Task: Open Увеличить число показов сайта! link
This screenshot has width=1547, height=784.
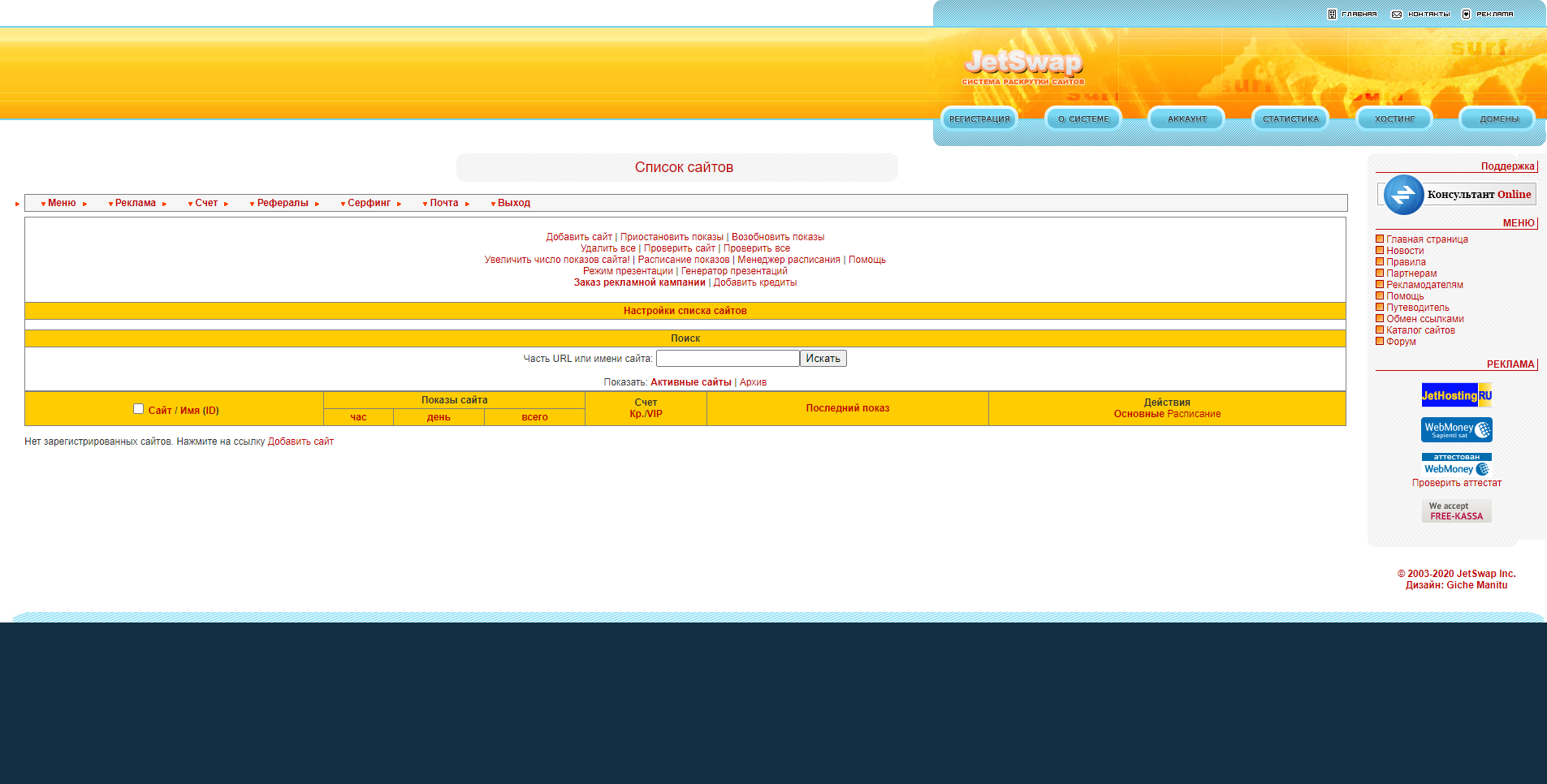Action: click(557, 260)
